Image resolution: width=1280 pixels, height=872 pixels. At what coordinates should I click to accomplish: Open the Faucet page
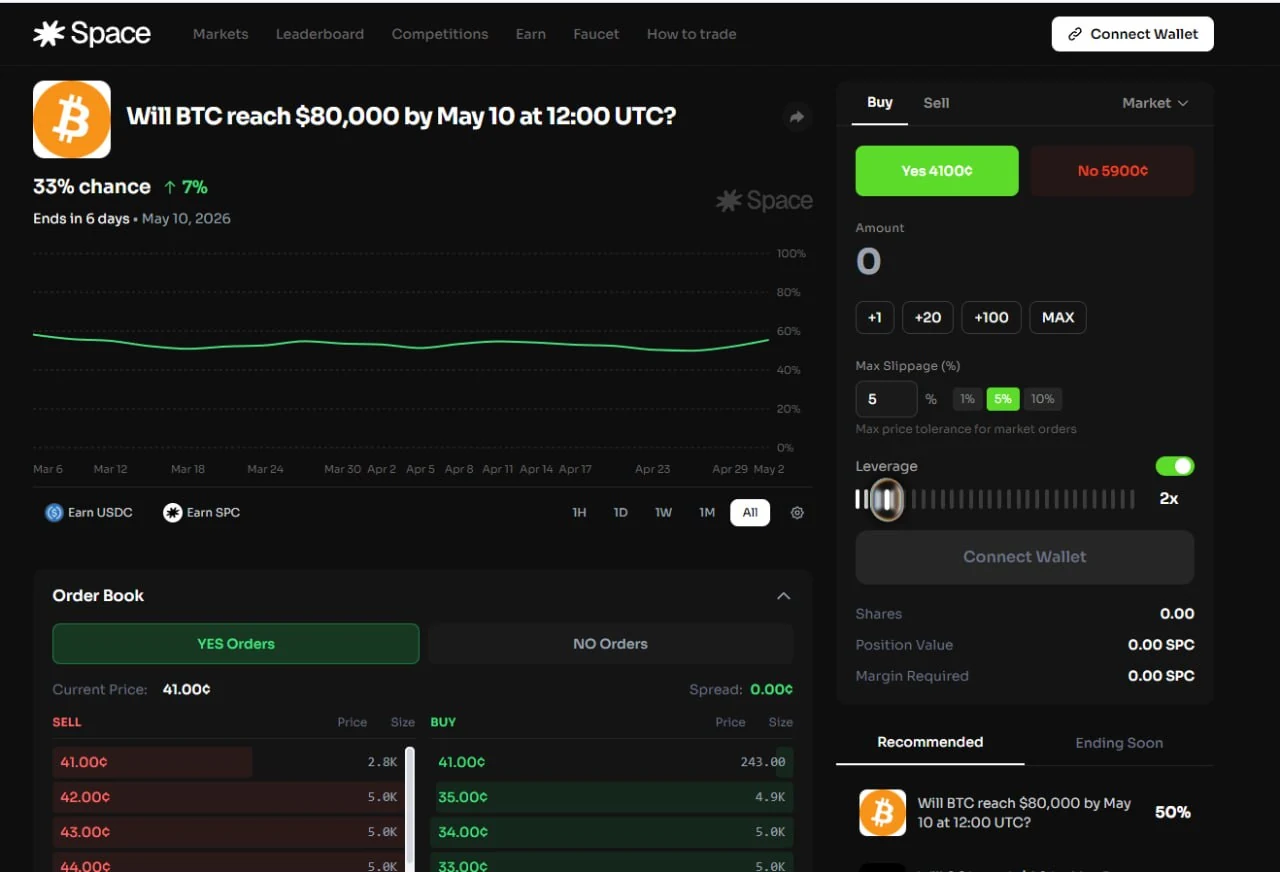point(596,34)
